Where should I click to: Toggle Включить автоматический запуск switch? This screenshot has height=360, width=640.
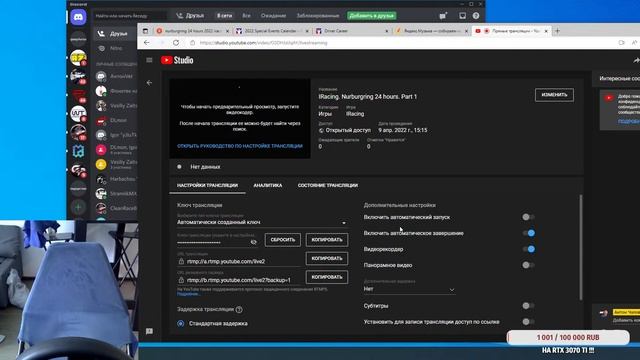point(529,217)
